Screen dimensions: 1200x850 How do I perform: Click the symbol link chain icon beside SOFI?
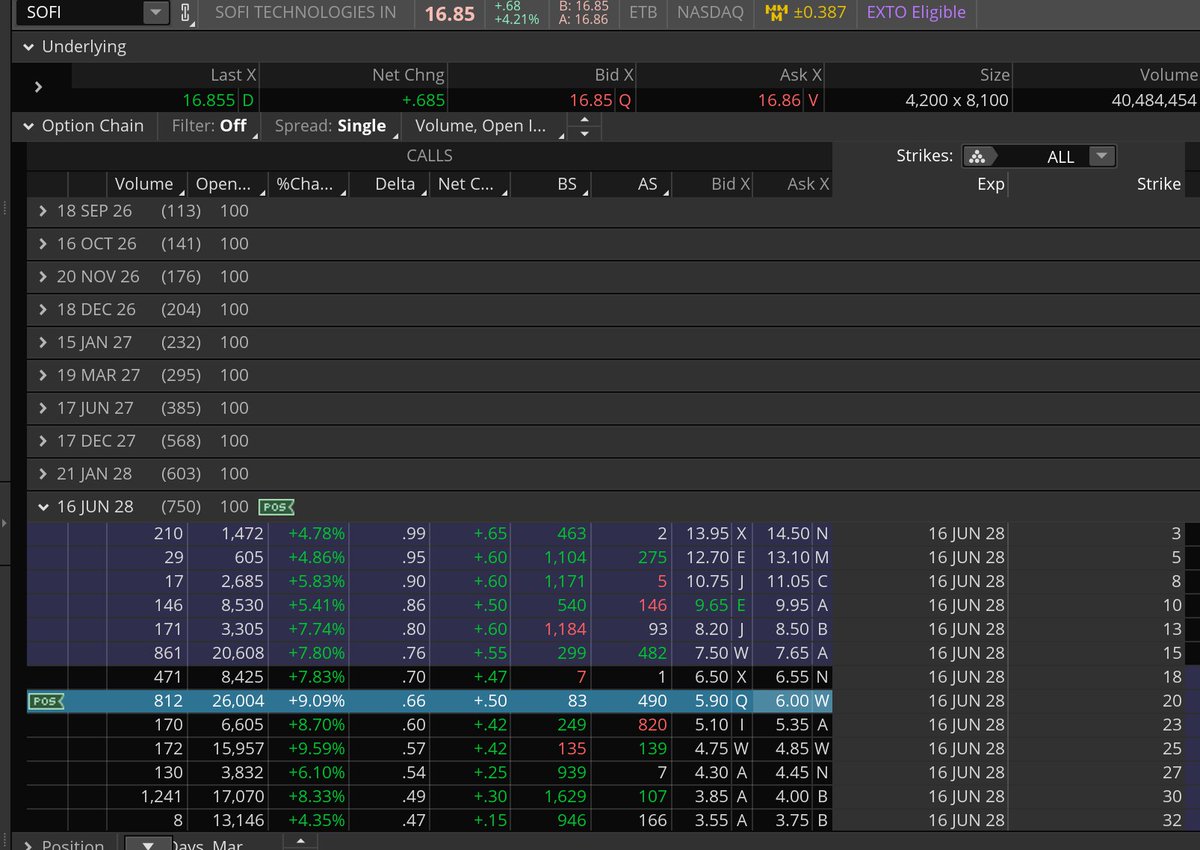[x=185, y=13]
